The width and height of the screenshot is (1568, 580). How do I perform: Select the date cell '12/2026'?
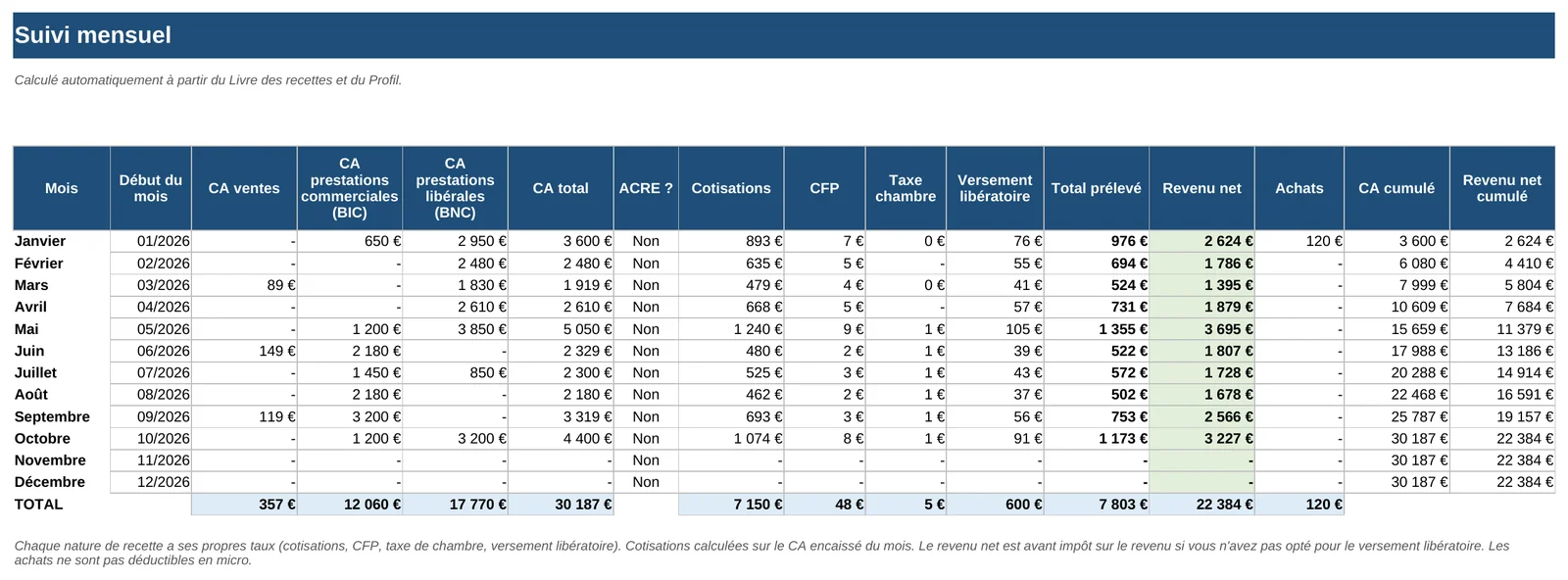coord(151,482)
